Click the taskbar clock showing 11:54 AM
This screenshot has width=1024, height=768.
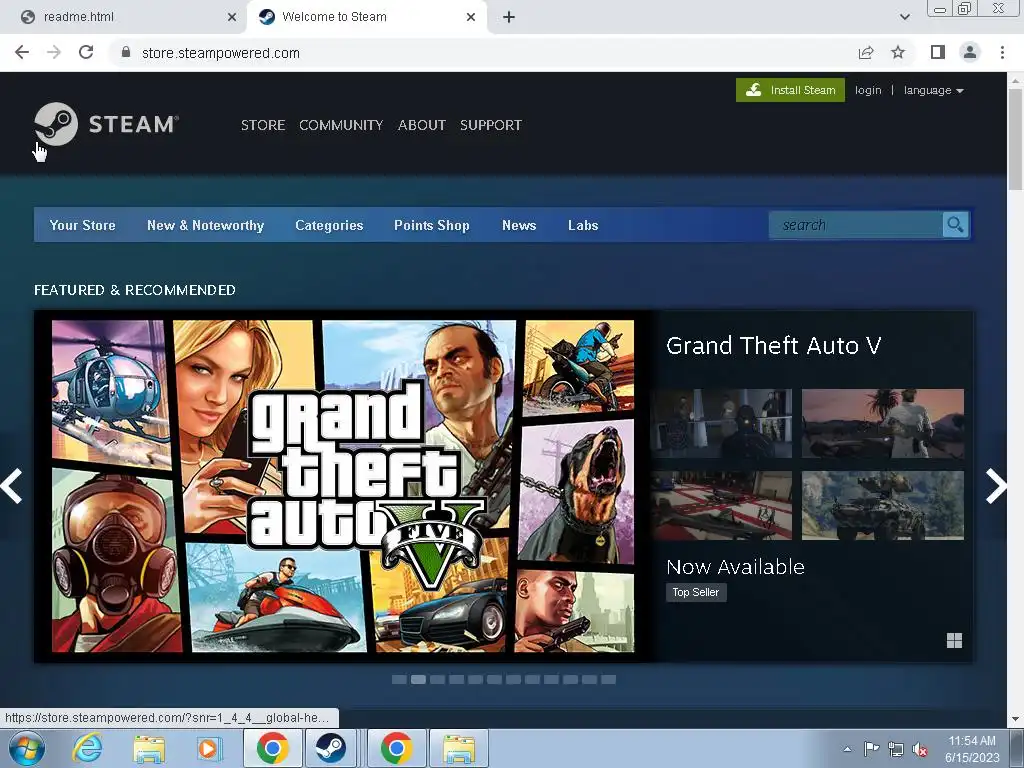972,749
